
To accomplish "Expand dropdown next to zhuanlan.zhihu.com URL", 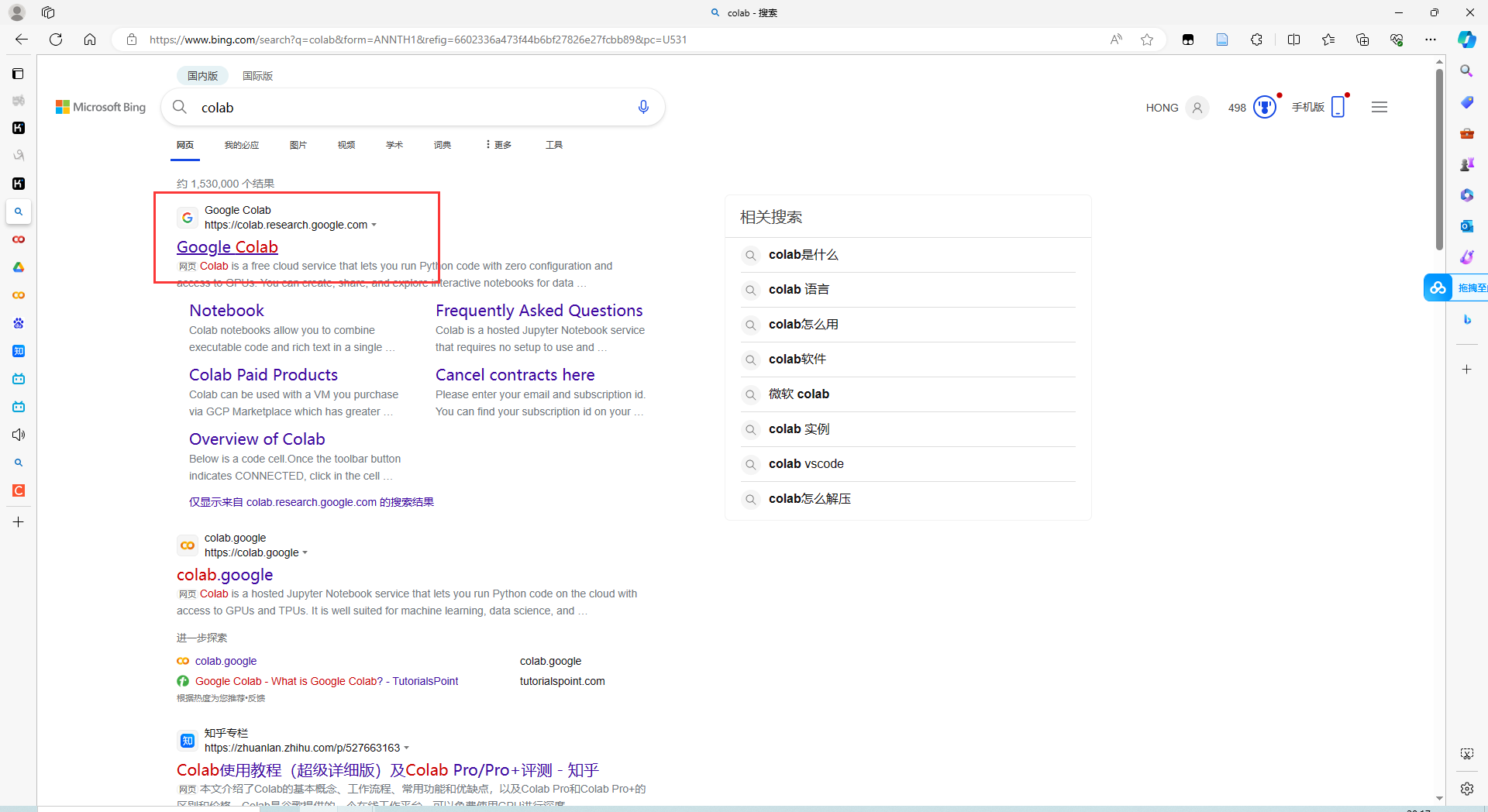I will click(x=407, y=748).
